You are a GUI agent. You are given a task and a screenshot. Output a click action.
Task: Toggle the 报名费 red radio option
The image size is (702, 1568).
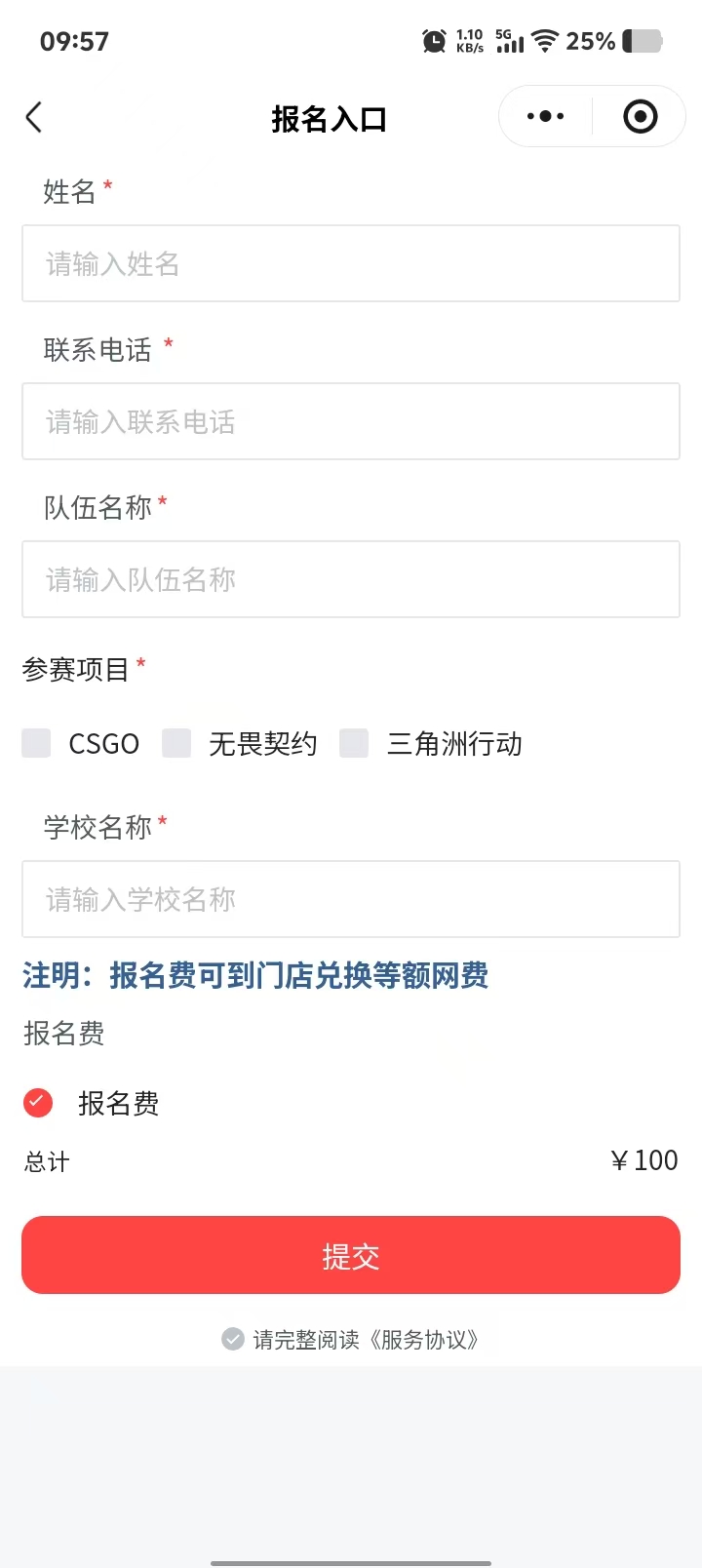[38, 1103]
